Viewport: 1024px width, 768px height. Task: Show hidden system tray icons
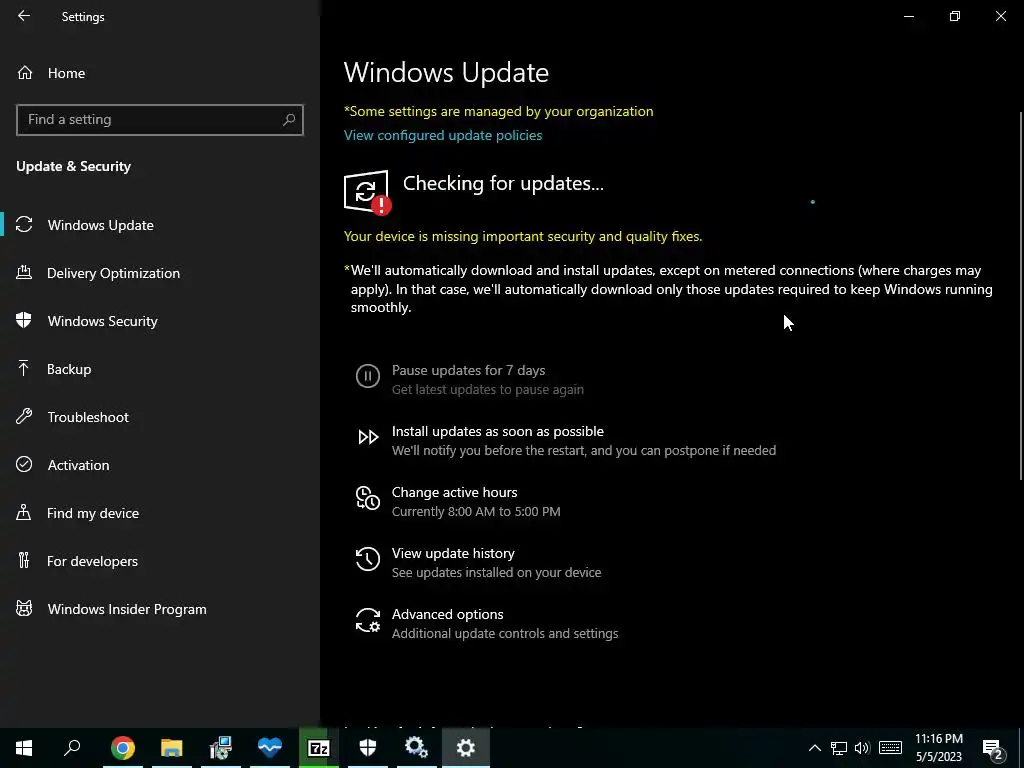[814, 748]
